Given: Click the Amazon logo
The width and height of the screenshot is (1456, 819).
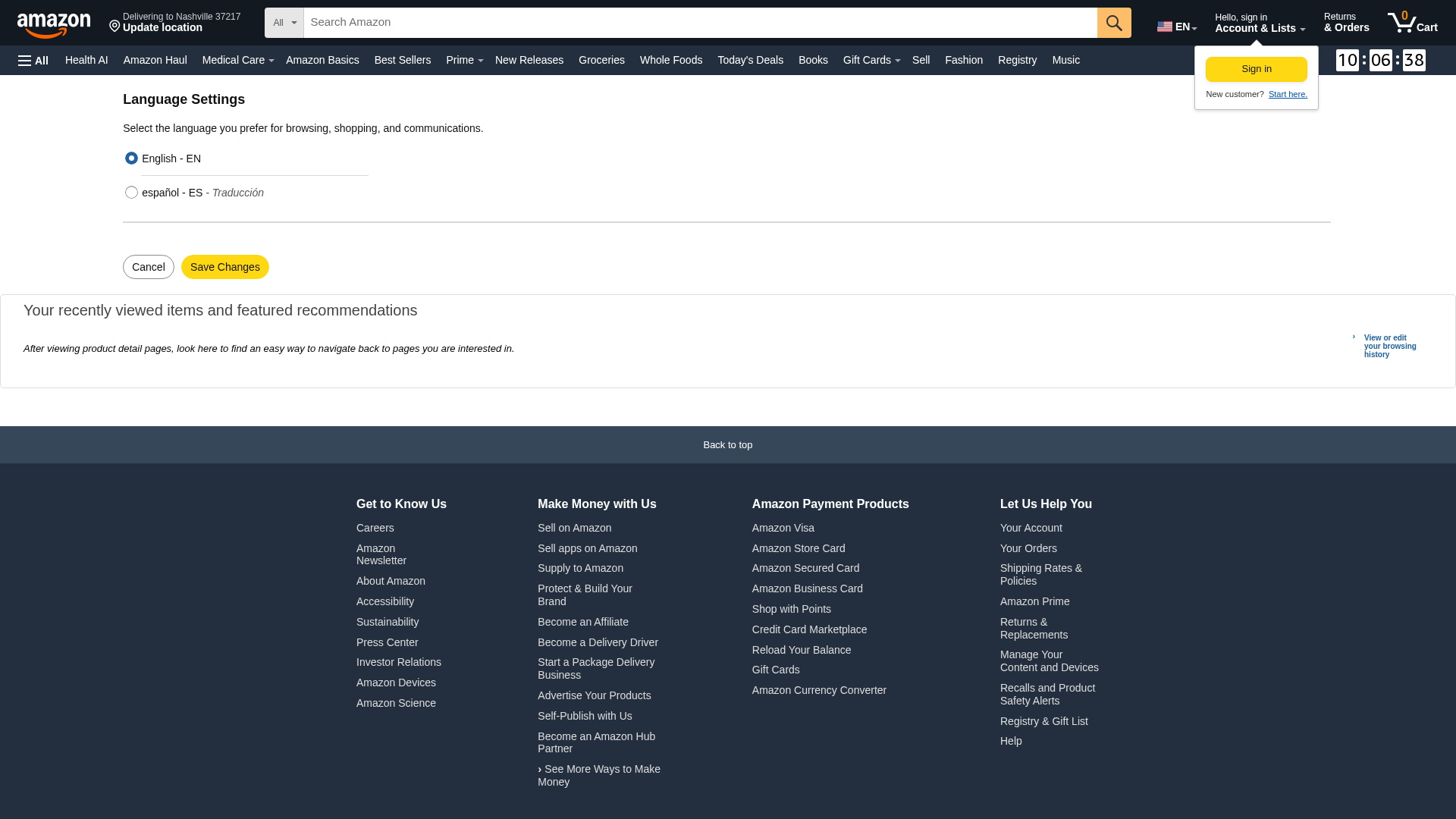Looking at the screenshot, I should (54, 26).
